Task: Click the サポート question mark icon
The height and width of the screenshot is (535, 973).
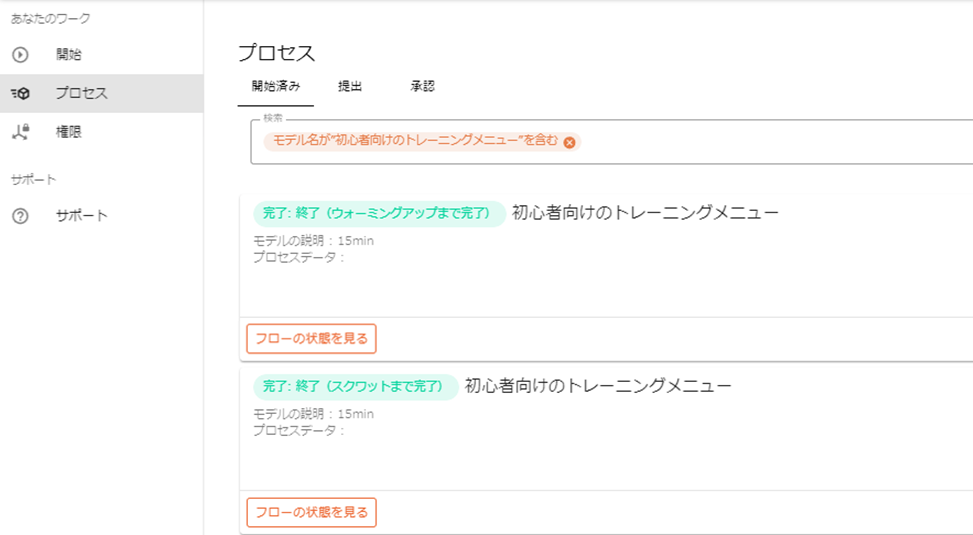Action: pyautogui.click(x=20, y=216)
